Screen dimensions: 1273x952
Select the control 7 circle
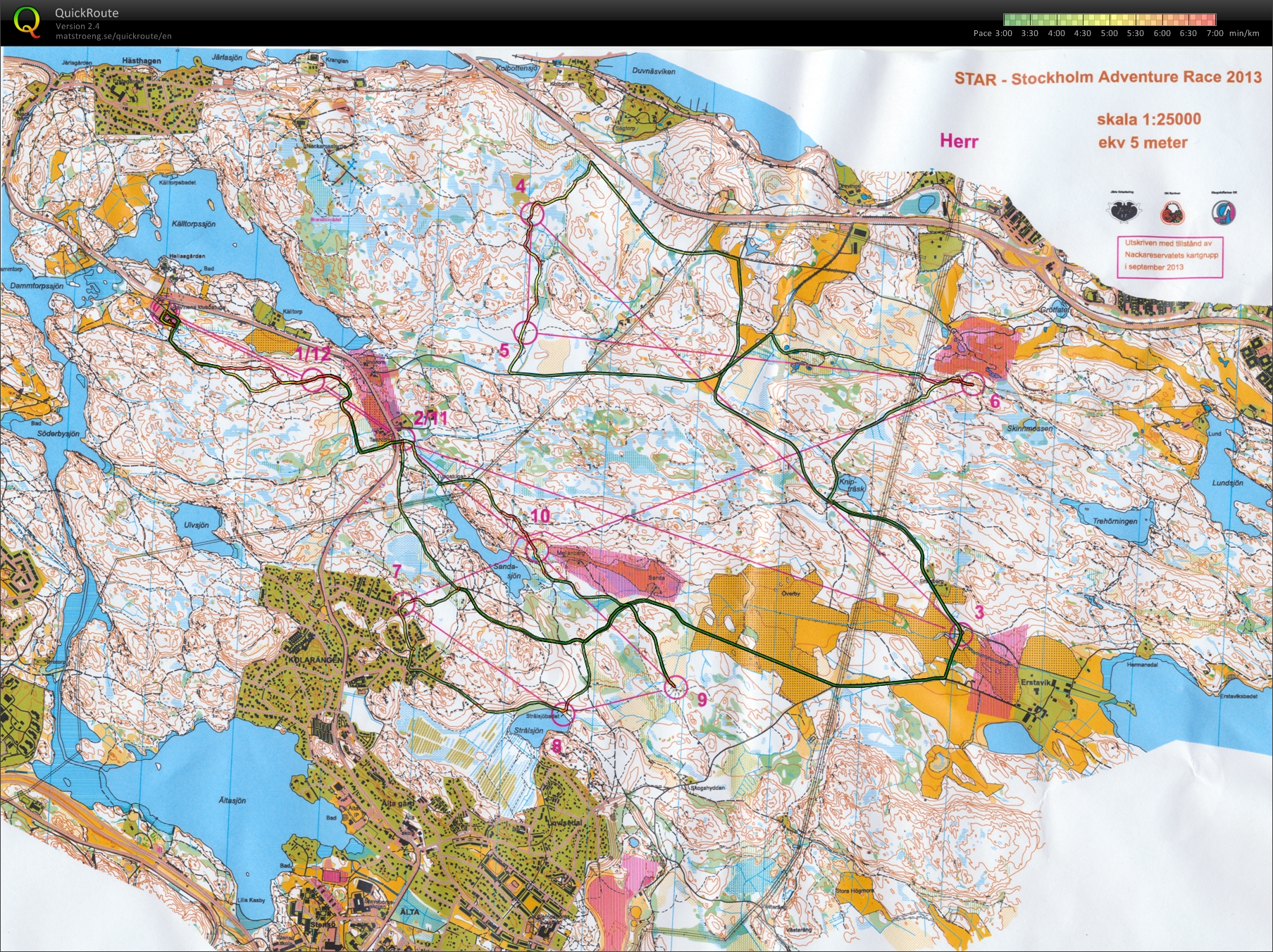point(404,603)
